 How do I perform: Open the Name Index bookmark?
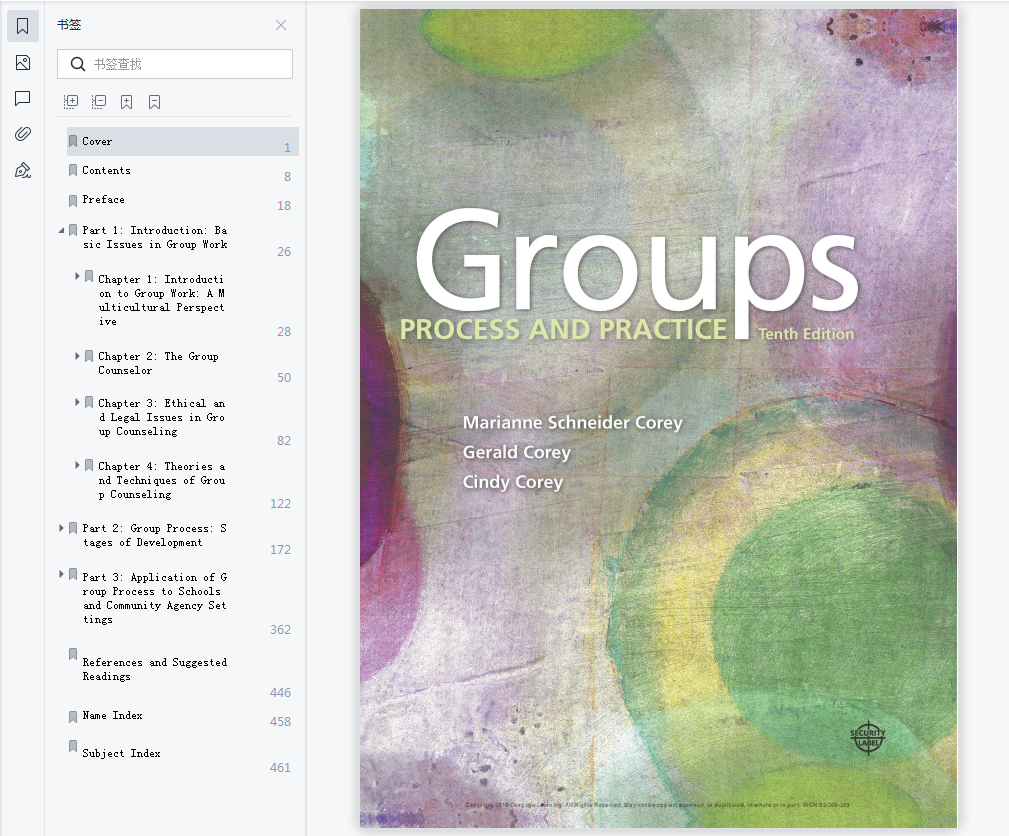click(x=112, y=715)
